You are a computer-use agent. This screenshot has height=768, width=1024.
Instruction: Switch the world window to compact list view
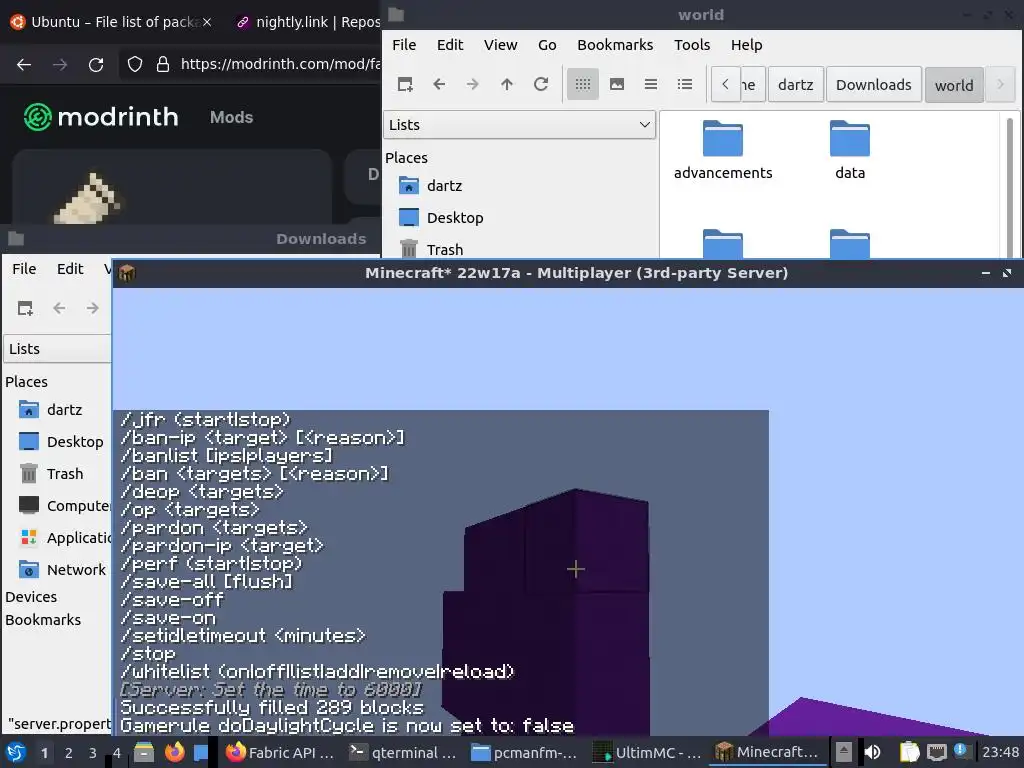tap(650, 84)
